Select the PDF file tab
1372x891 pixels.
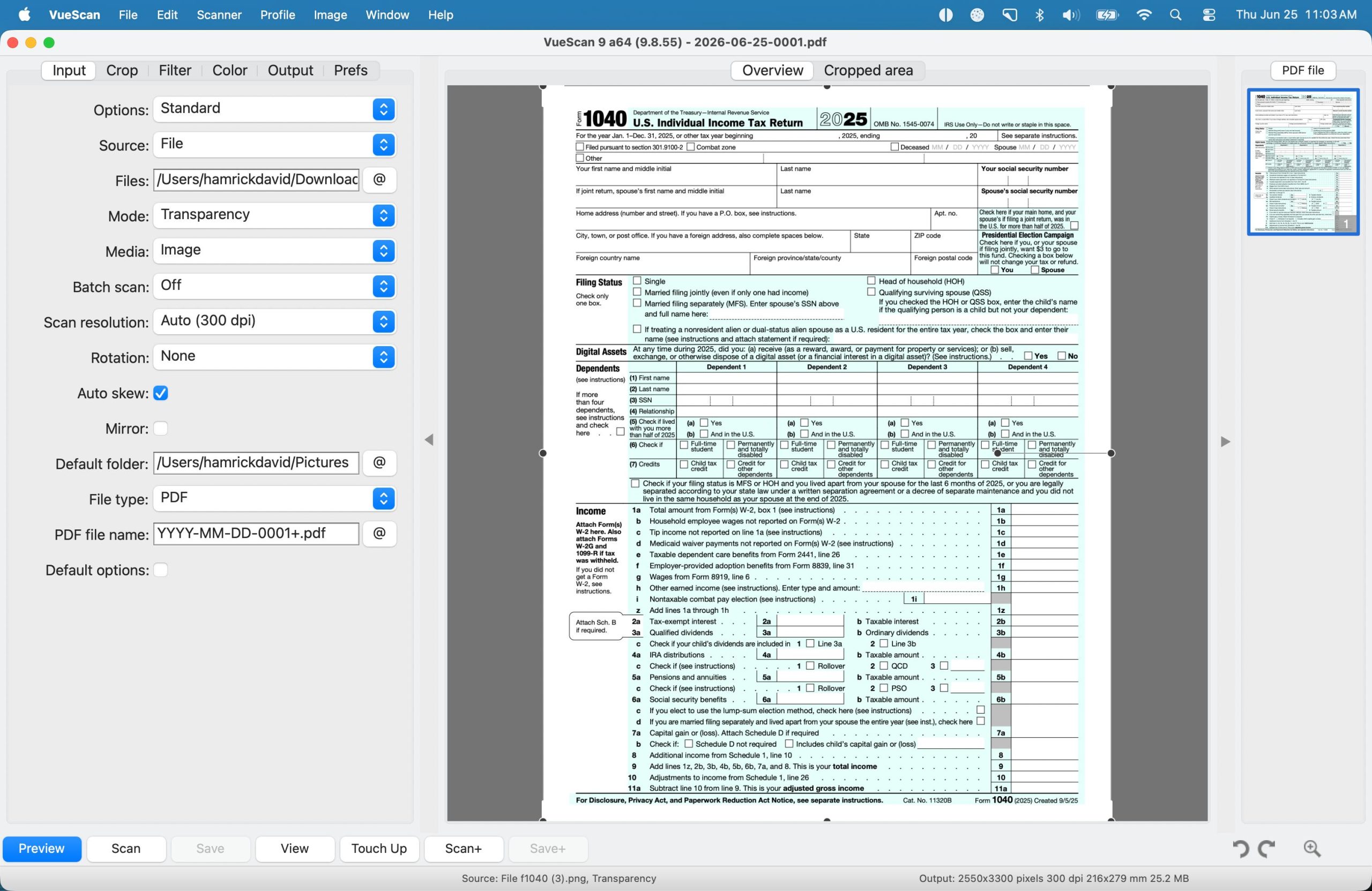coord(1303,70)
